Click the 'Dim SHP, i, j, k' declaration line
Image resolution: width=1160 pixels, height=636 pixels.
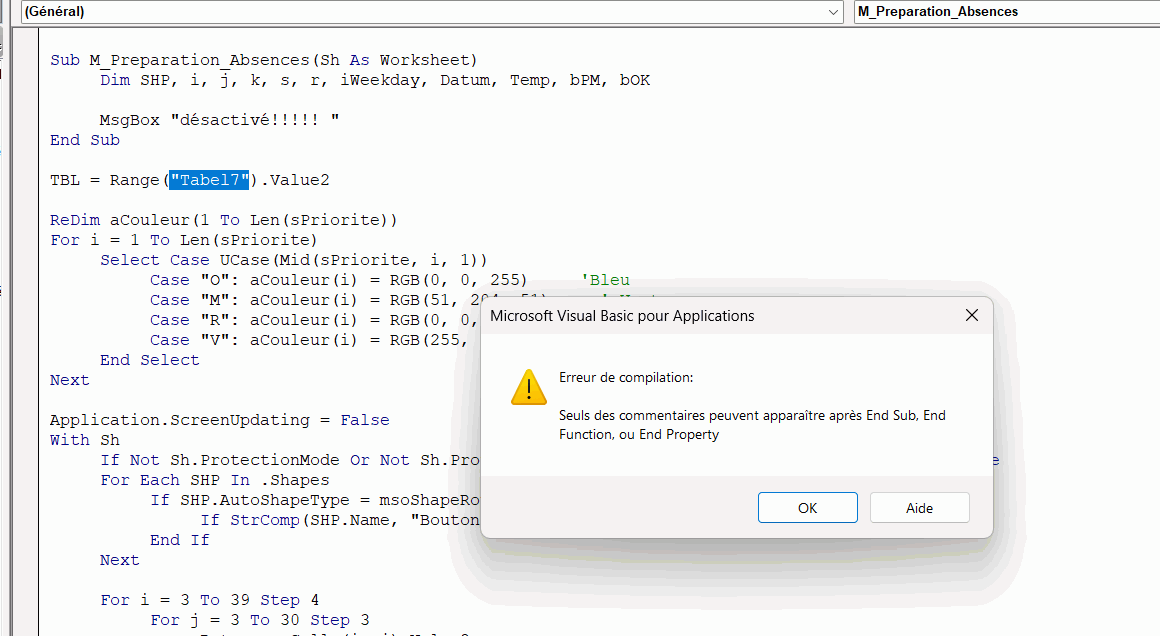coord(375,80)
